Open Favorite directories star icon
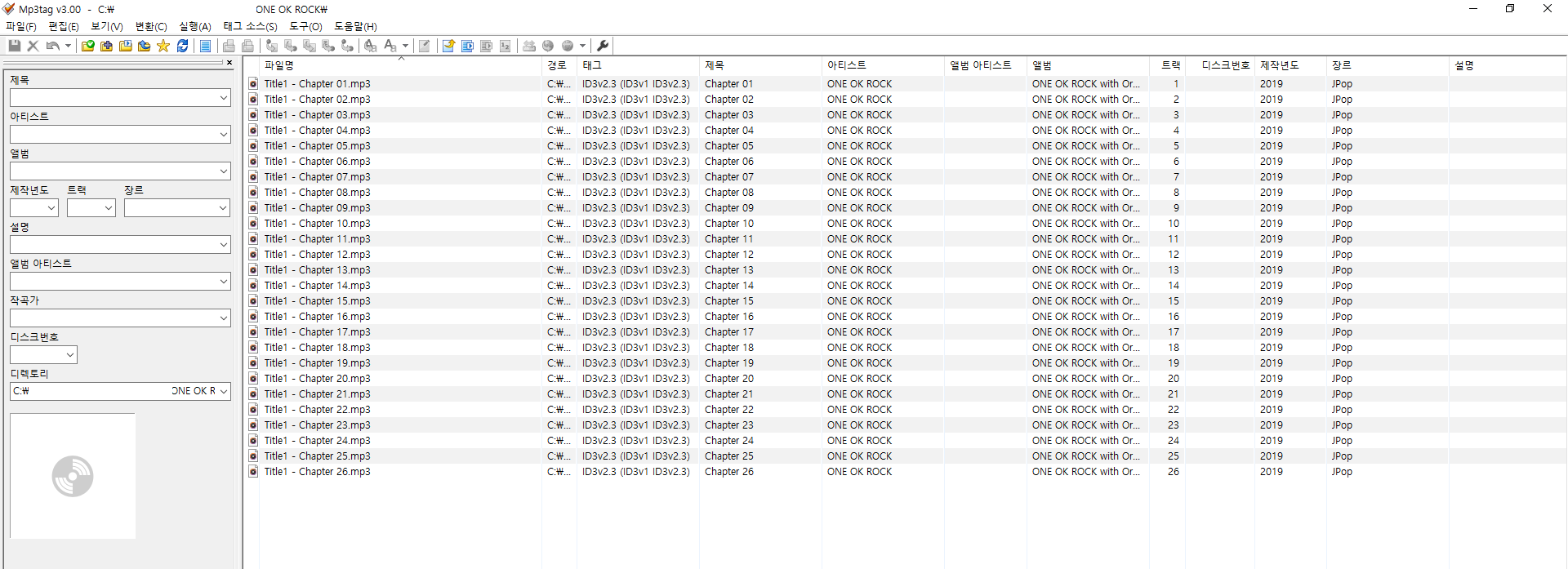Screen dimensions: 1568x569 coord(163,46)
